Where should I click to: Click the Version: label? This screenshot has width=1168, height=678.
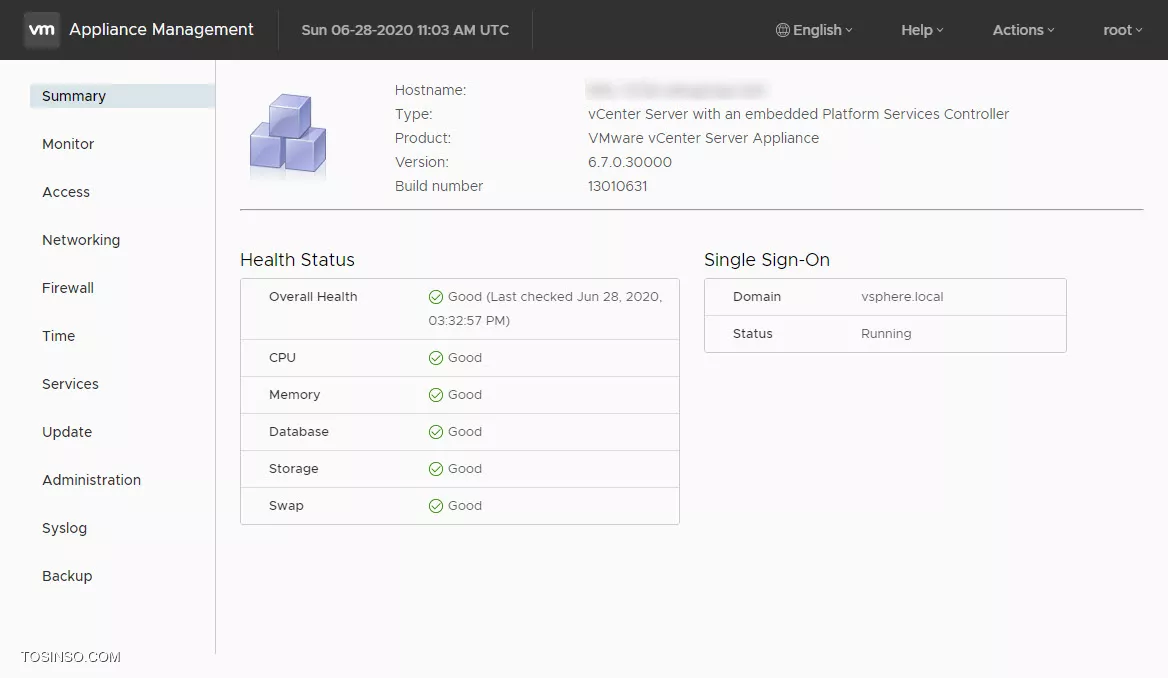(422, 162)
